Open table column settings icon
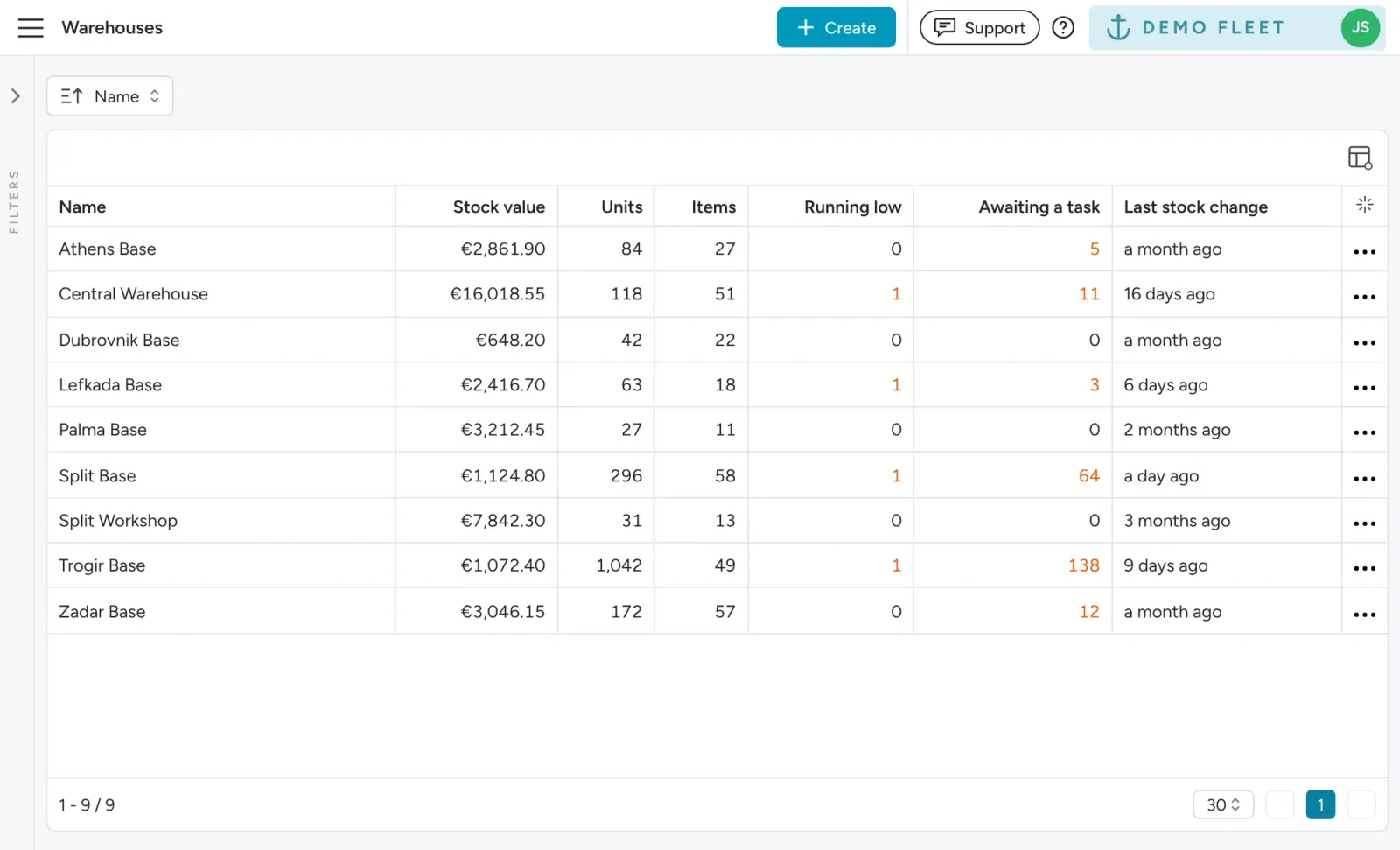 (x=1360, y=158)
